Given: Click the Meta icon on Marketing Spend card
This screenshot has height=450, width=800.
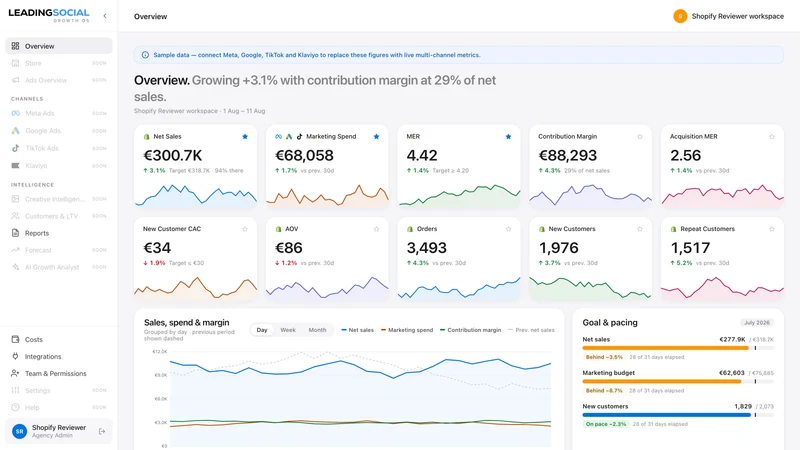Looking at the screenshot, I should (x=279, y=137).
